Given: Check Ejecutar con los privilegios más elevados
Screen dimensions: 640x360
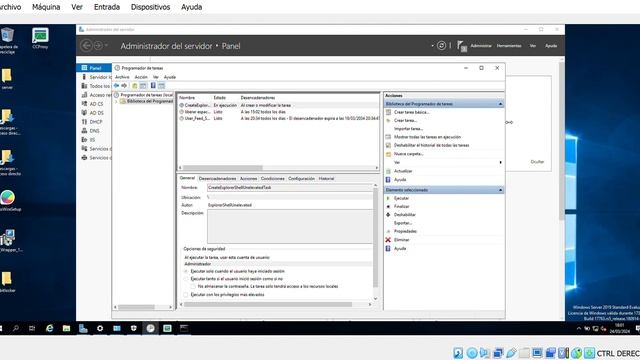Looking at the screenshot, I should click(x=186, y=295).
